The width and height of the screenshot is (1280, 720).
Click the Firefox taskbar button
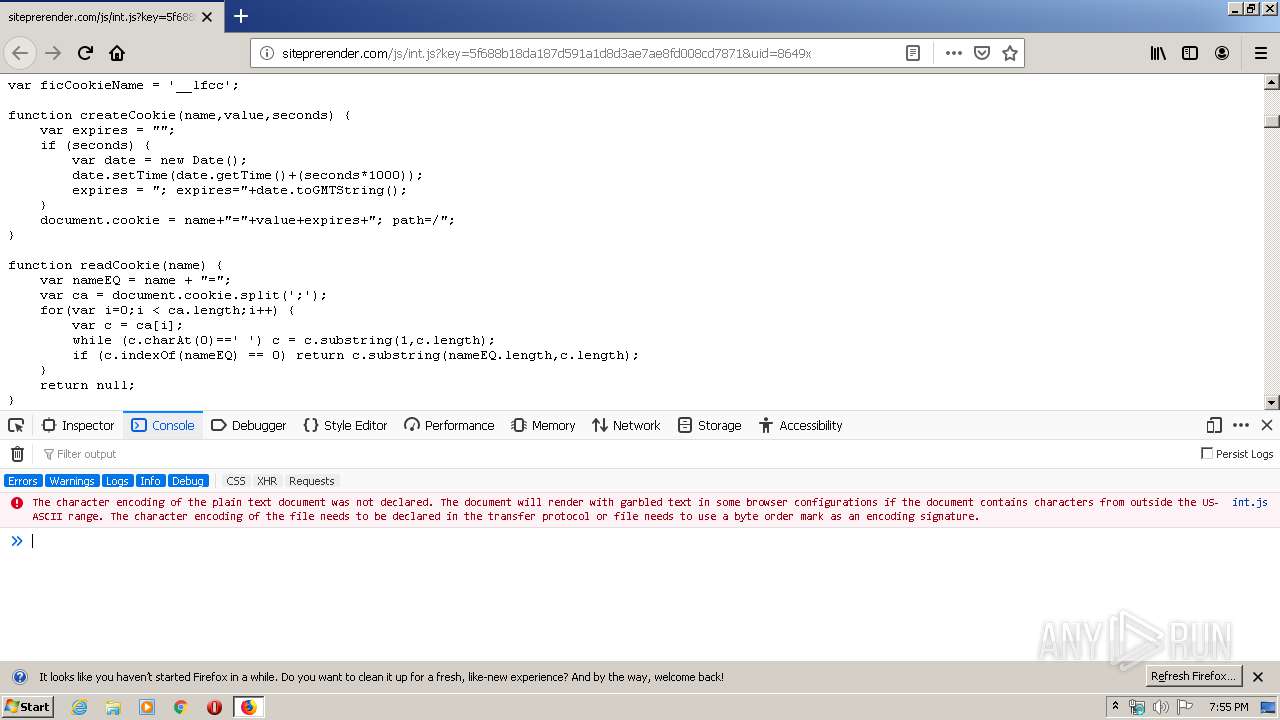[248, 707]
